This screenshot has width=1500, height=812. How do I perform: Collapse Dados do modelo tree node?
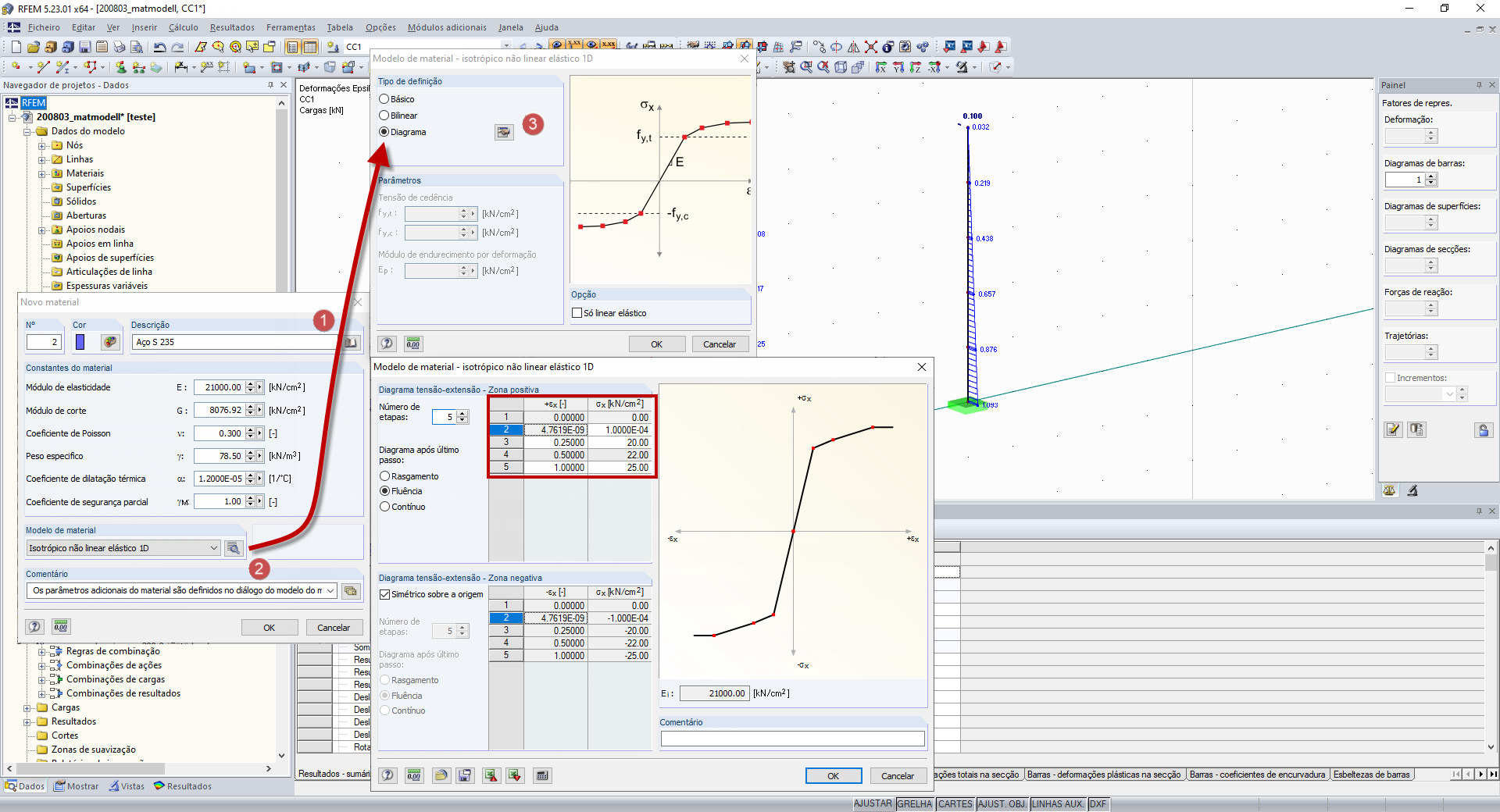point(27,131)
